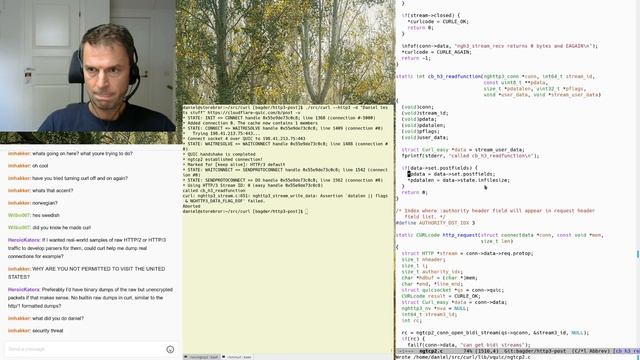This screenshot has width=640, height=360.
Task: Click chat message 'what did you do daniel?'
Action: point(58,318)
